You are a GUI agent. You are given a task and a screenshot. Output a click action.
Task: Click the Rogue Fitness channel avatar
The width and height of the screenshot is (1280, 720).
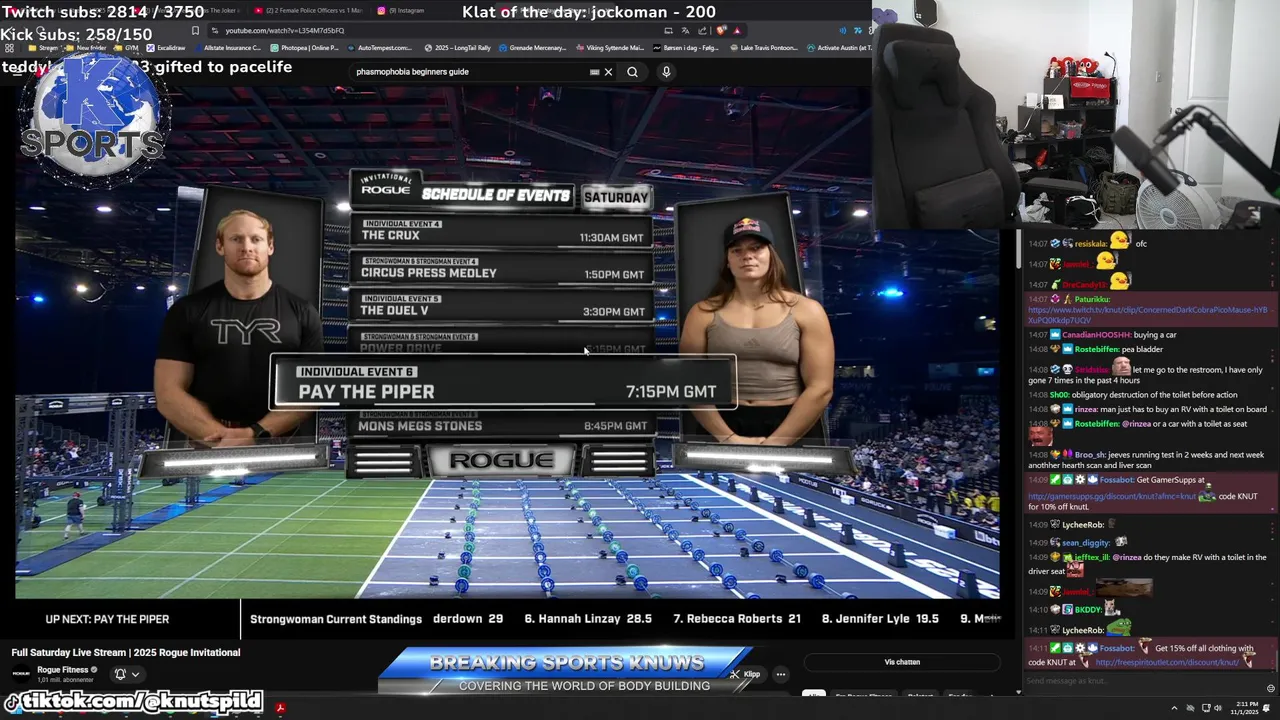pyautogui.click(x=21, y=673)
